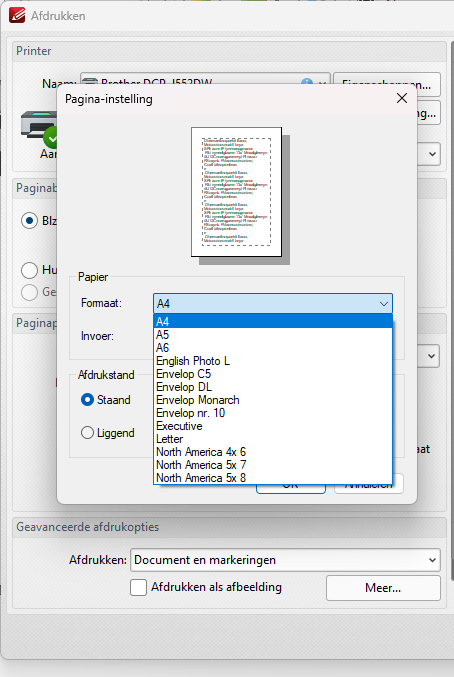Select A6 in the paper format list
Screen dimensions: 454x677
273,348
